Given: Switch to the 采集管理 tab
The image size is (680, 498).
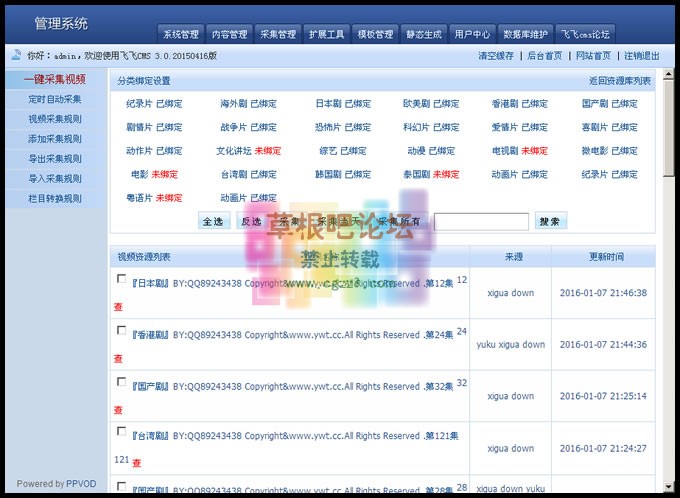Looking at the screenshot, I should point(278,34).
